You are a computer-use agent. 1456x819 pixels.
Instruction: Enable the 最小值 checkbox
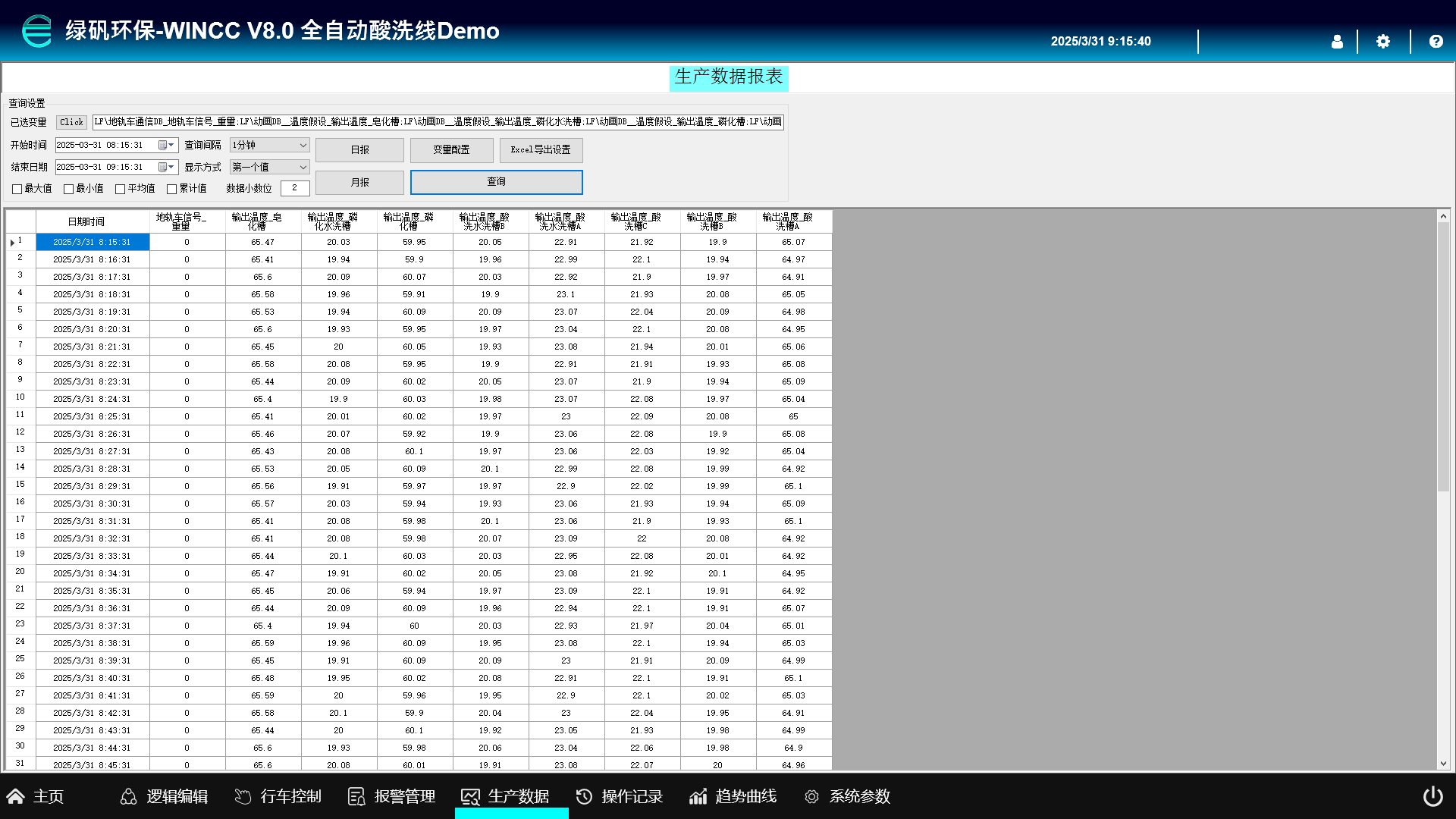pyautogui.click(x=69, y=189)
